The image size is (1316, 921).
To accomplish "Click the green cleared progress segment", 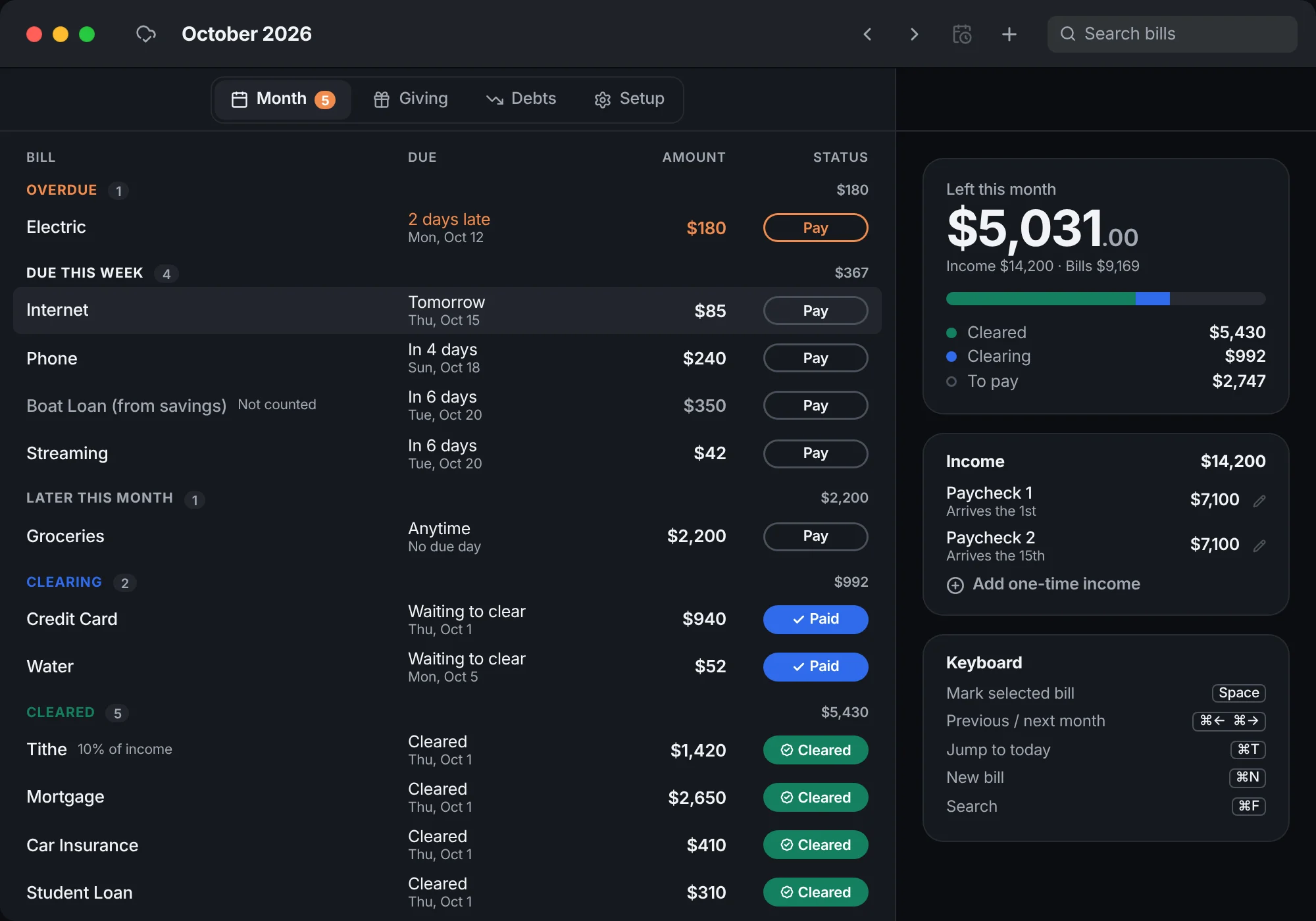I will (x=1041, y=299).
